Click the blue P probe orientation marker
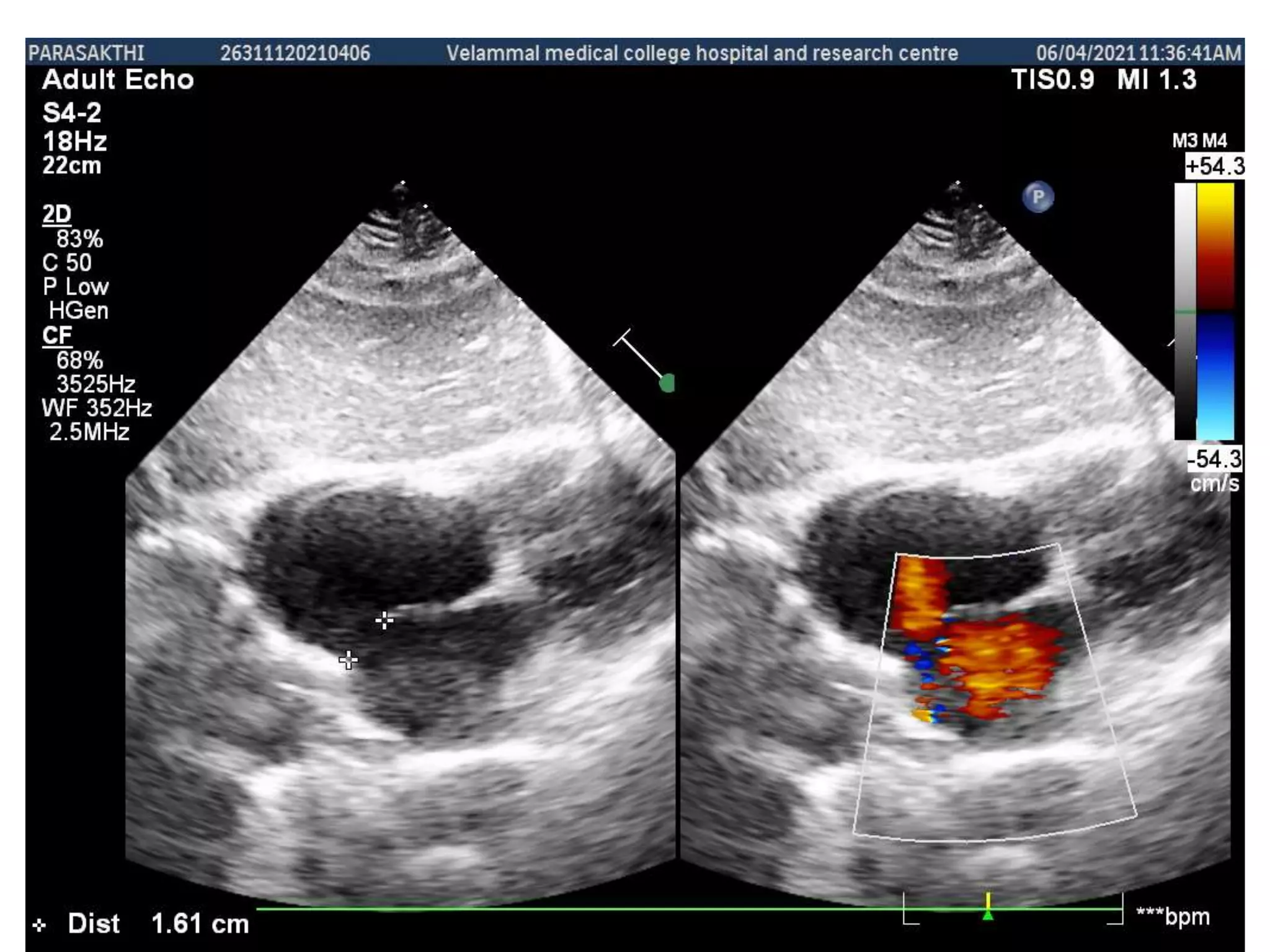Screen dimensions: 1270x952 pyautogui.click(x=1037, y=198)
